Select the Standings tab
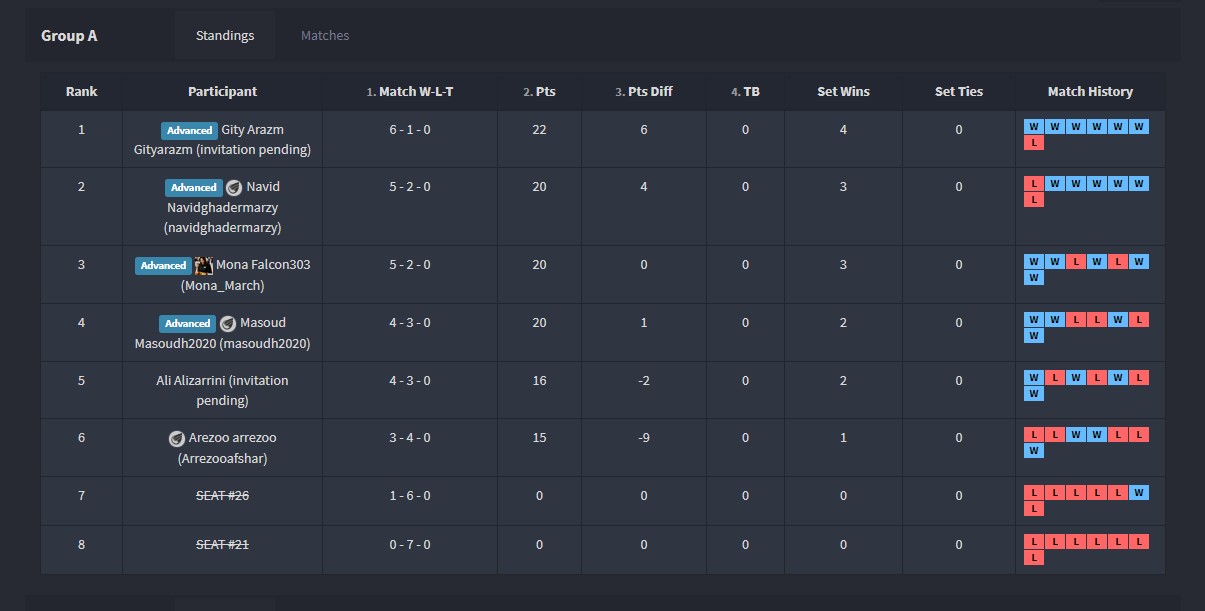Image resolution: width=1205 pixels, height=611 pixels. 225,36
